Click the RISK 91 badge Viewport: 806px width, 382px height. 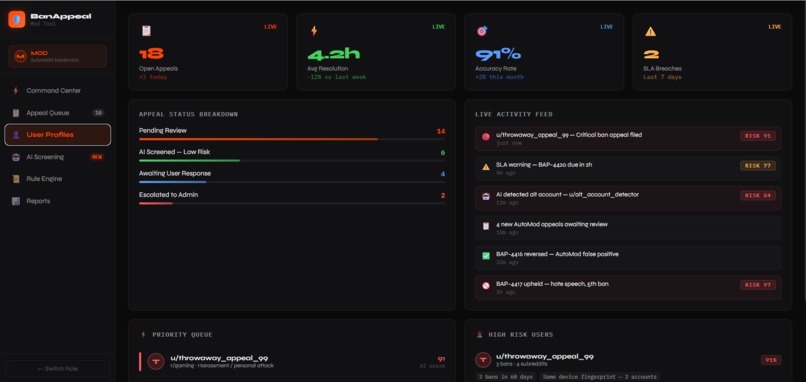click(x=758, y=136)
